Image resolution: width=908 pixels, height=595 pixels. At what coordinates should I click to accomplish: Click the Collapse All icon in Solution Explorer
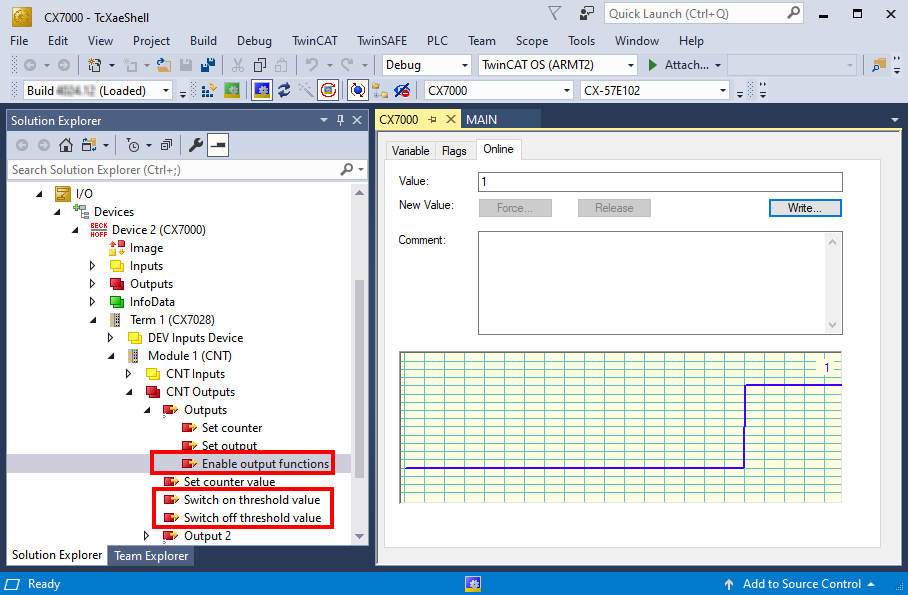(167, 145)
